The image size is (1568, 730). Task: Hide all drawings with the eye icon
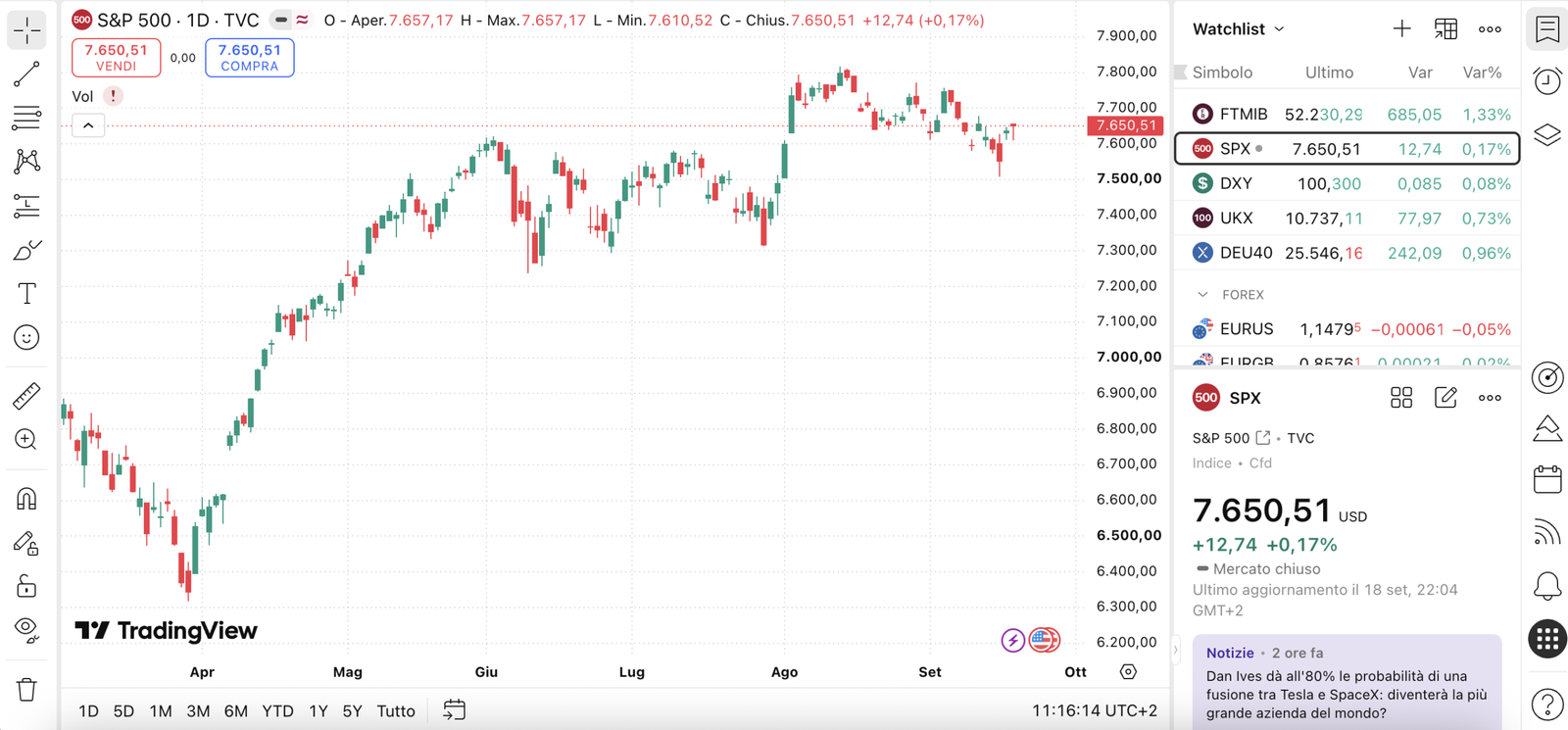26,630
